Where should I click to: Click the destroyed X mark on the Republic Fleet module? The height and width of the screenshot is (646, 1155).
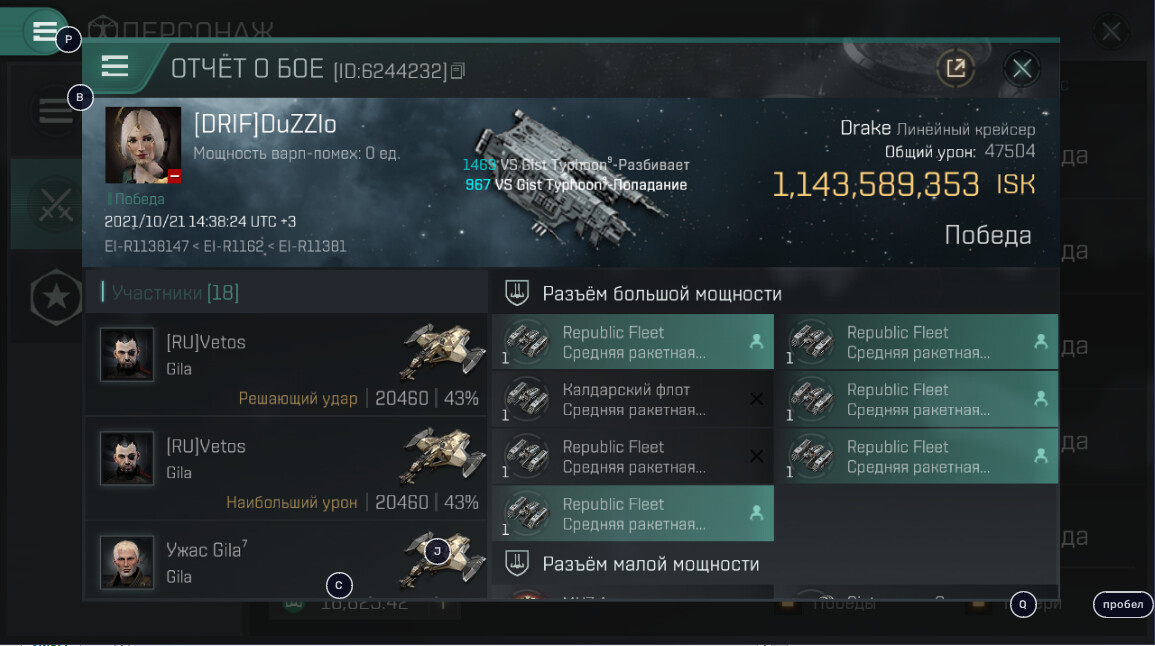point(756,457)
